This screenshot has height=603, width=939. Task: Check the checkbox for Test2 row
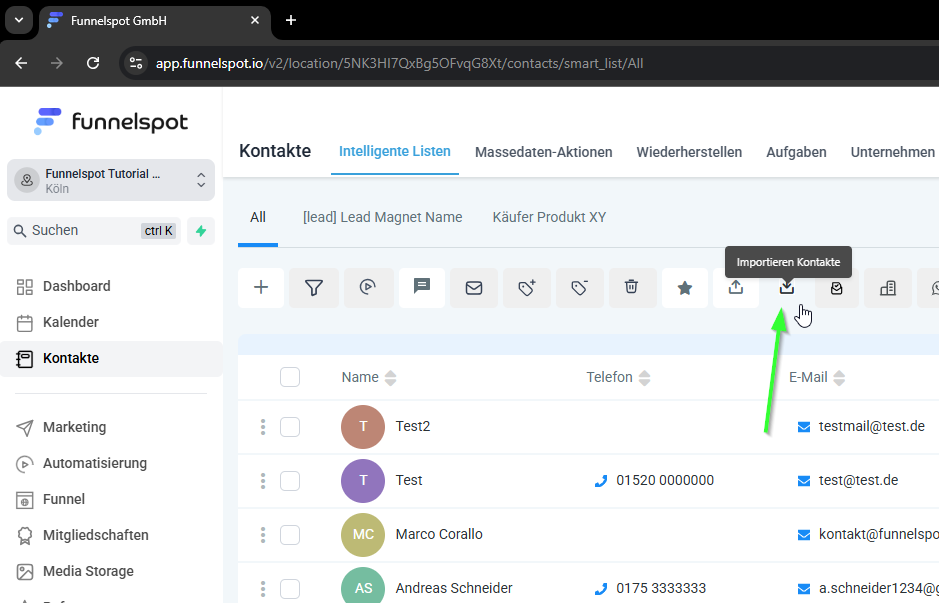pyautogui.click(x=290, y=427)
